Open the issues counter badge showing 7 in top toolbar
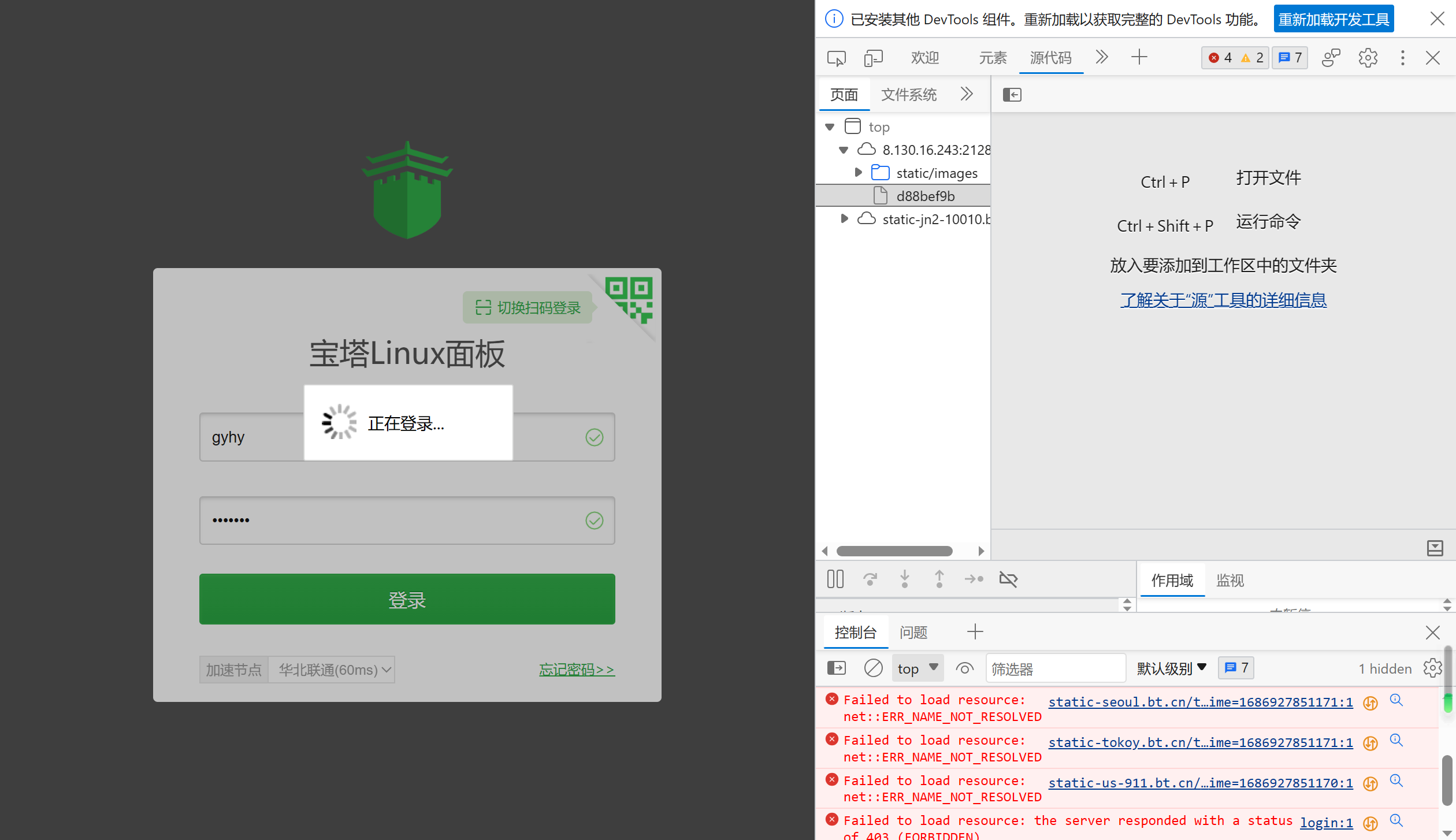Viewport: 1456px width, 840px height. coord(1290,58)
